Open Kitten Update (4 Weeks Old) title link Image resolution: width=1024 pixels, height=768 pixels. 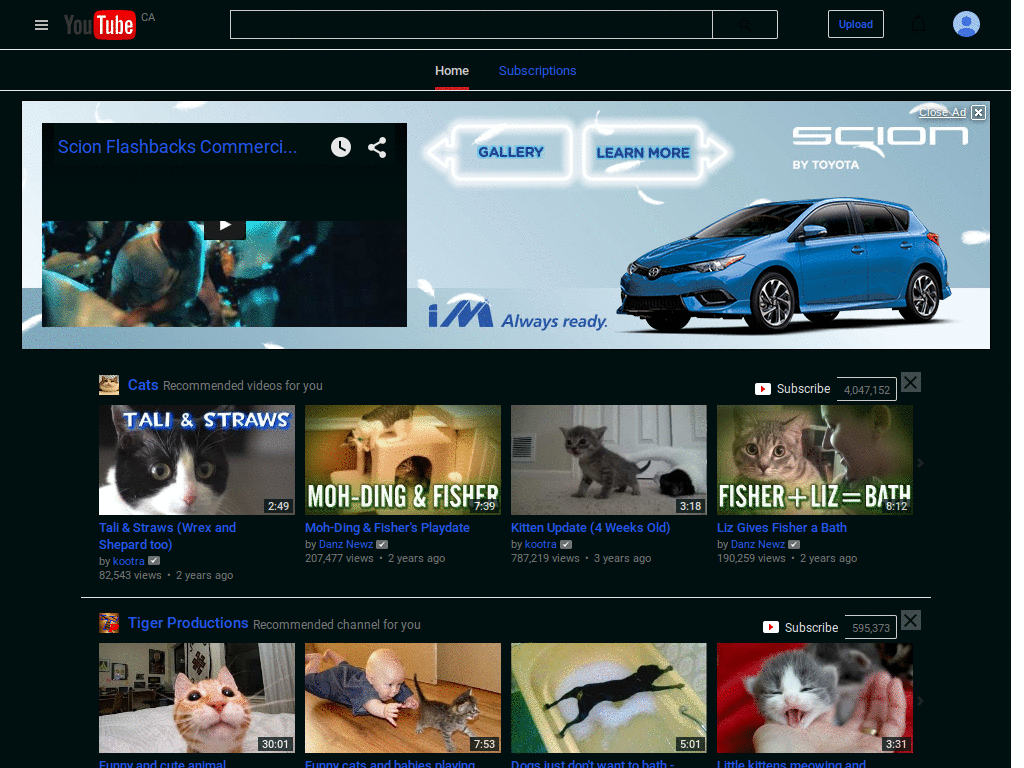[x=590, y=528]
